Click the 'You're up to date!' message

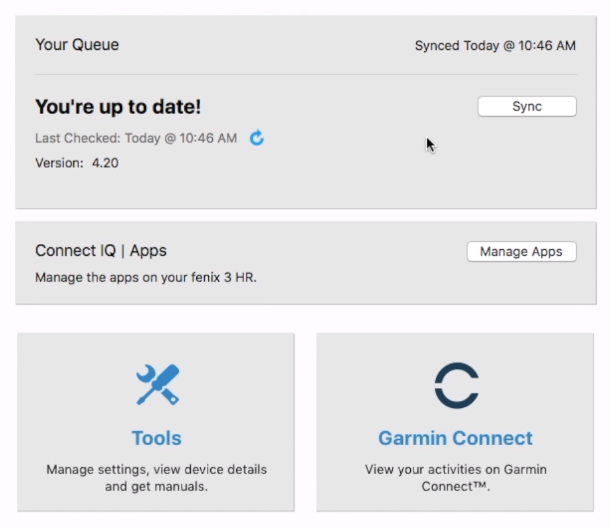click(x=118, y=107)
